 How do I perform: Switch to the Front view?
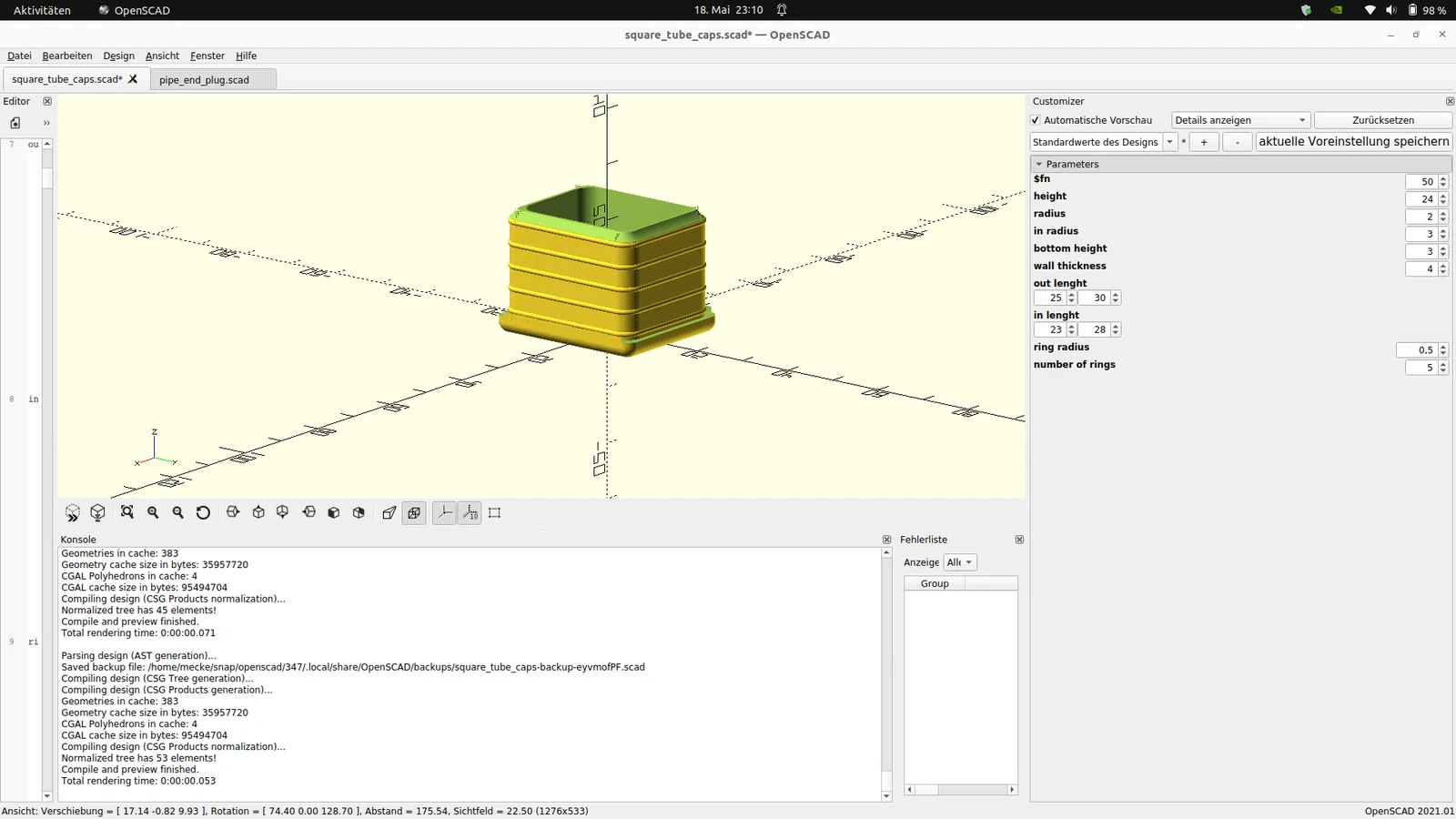(334, 513)
